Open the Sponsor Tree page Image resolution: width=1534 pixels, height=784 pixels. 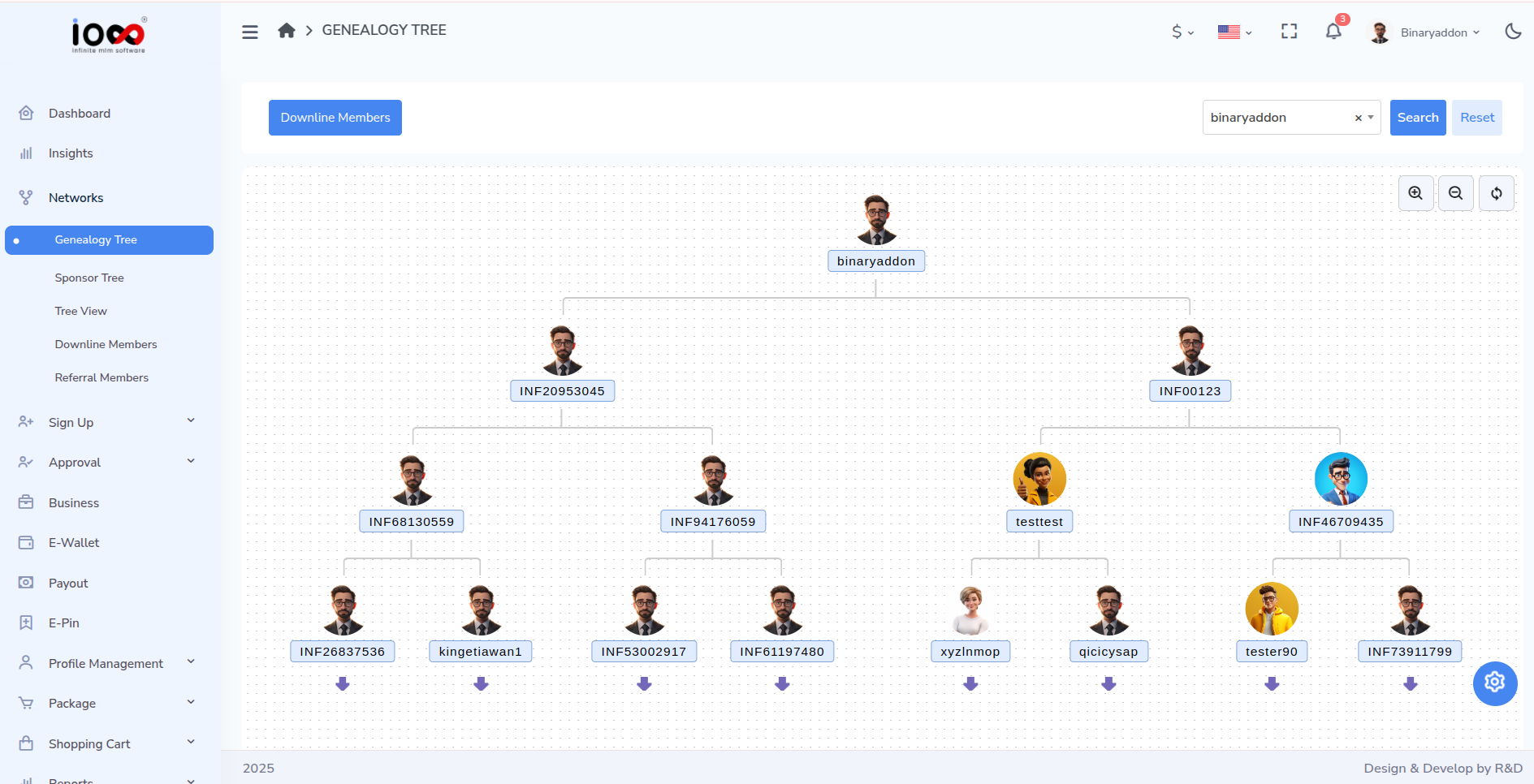[89, 278]
